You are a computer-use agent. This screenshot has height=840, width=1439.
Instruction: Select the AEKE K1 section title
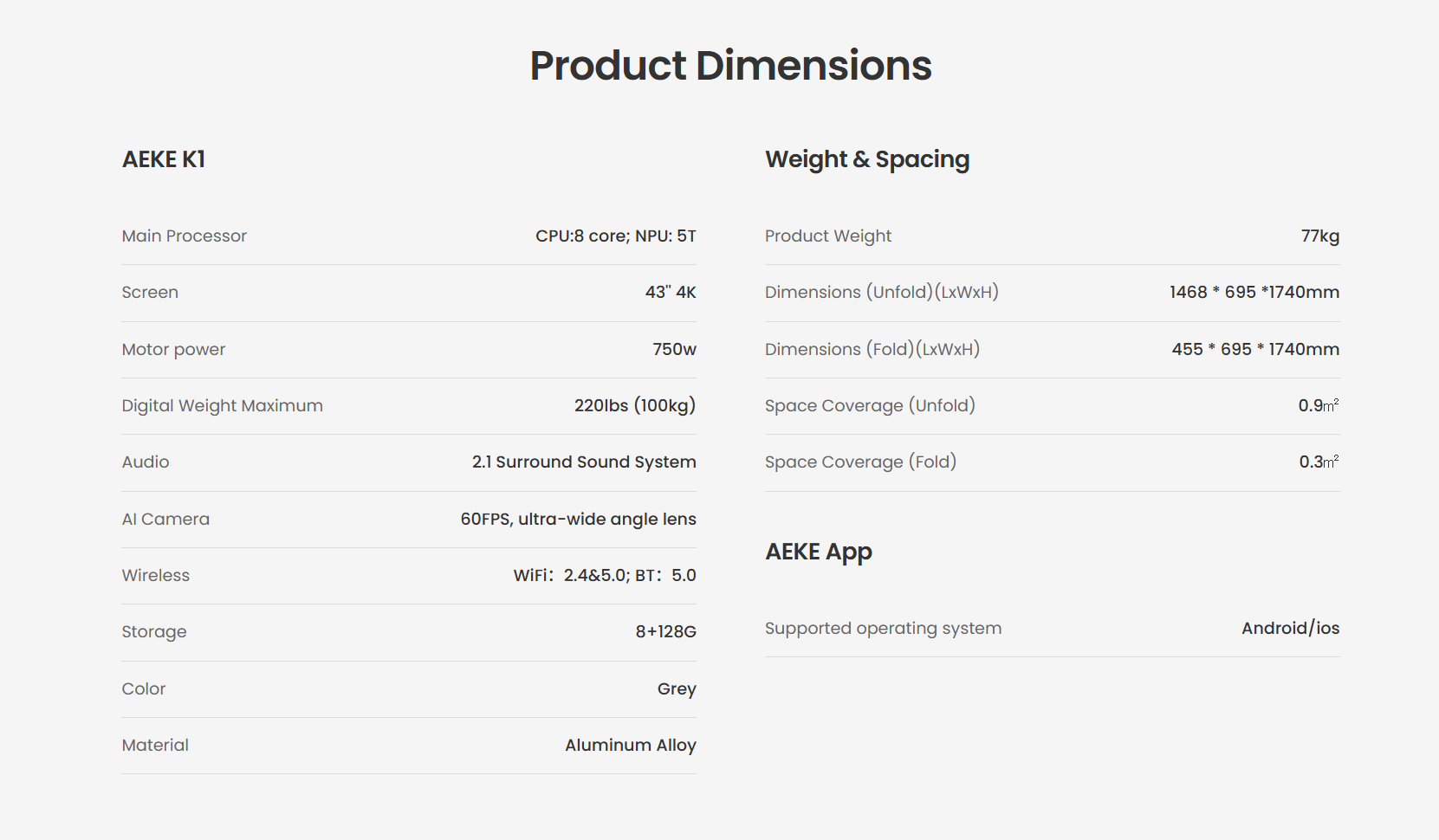click(164, 159)
